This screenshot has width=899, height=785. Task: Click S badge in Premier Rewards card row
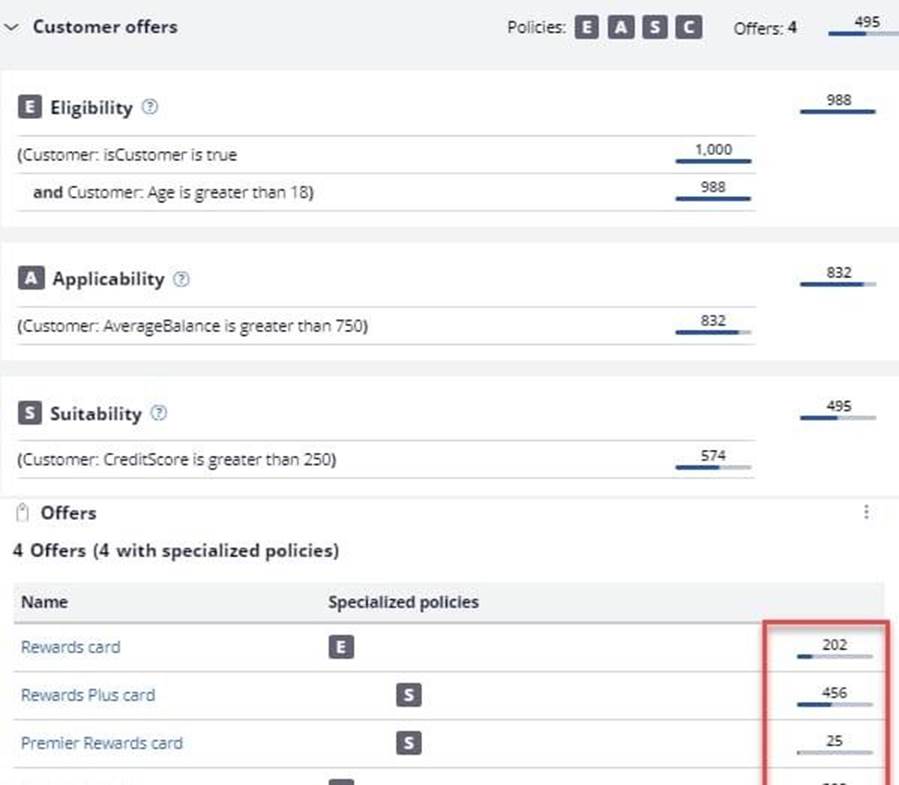pos(408,743)
